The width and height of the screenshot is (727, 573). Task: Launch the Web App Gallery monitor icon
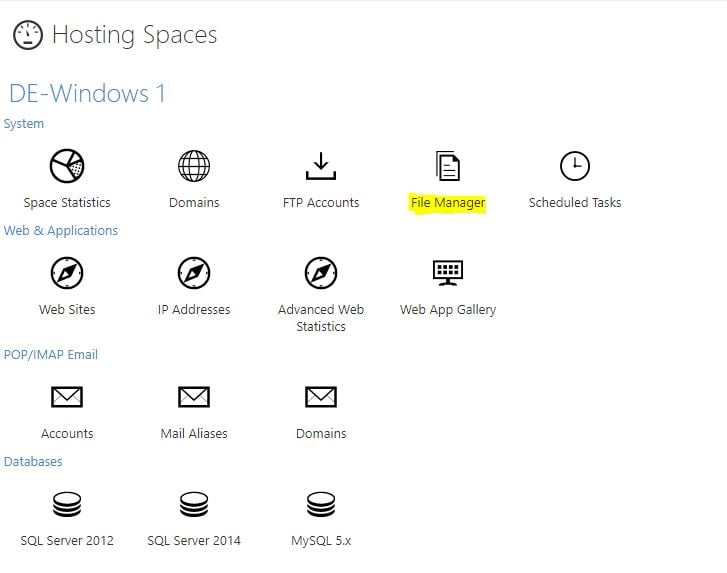[x=448, y=273]
